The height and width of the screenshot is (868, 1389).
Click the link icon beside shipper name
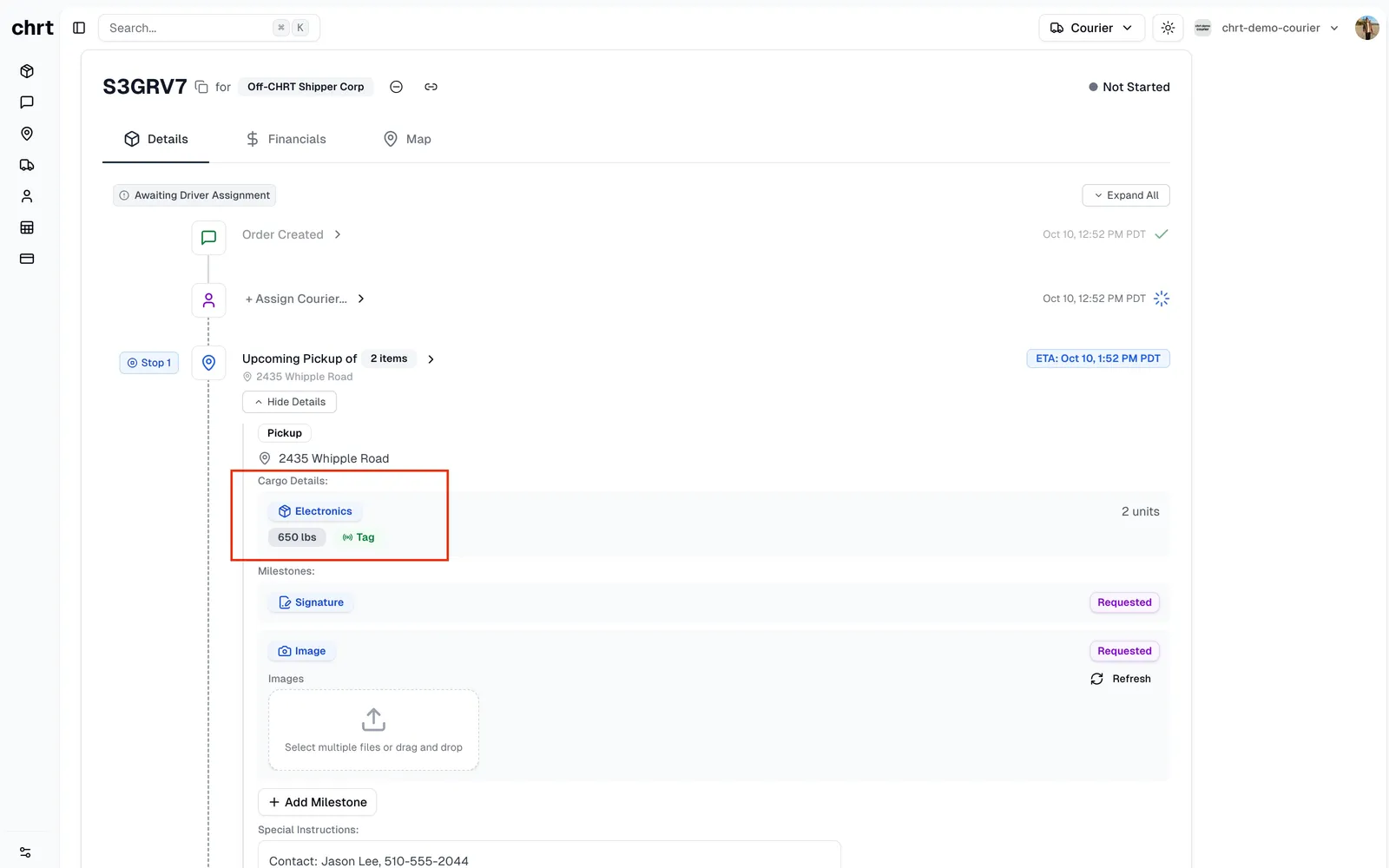click(x=431, y=87)
